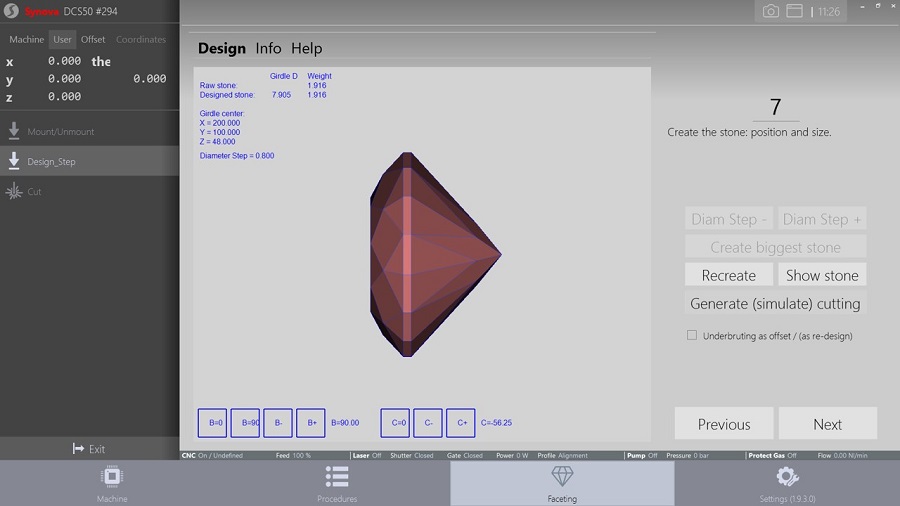Open Settings gear icon

pos(787,476)
